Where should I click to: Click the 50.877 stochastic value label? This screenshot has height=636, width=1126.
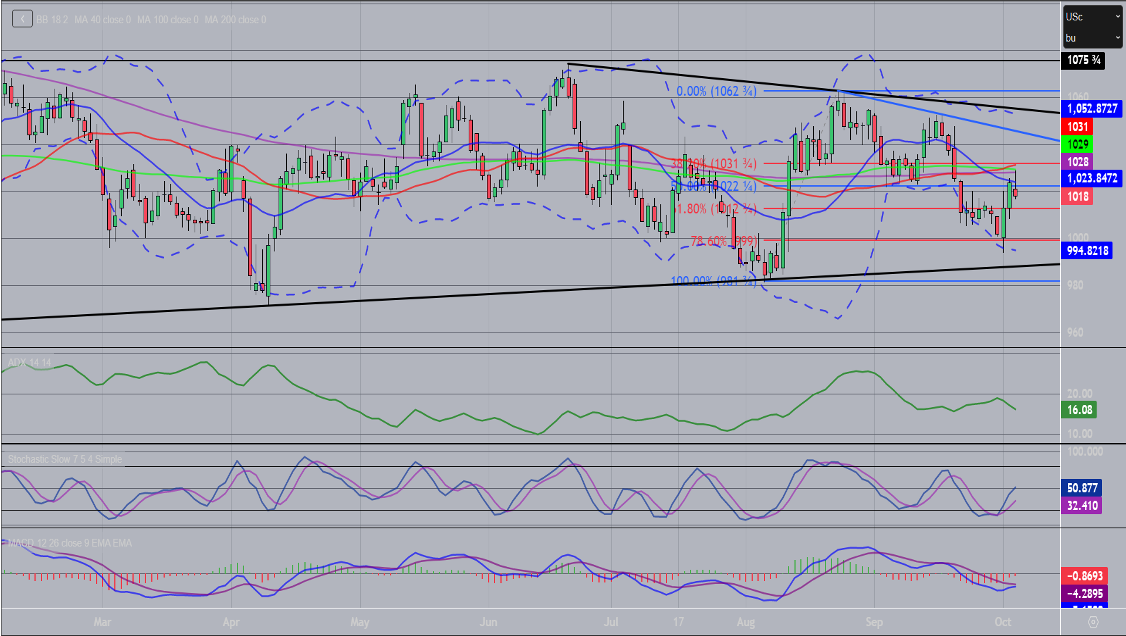coord(1084,488)
